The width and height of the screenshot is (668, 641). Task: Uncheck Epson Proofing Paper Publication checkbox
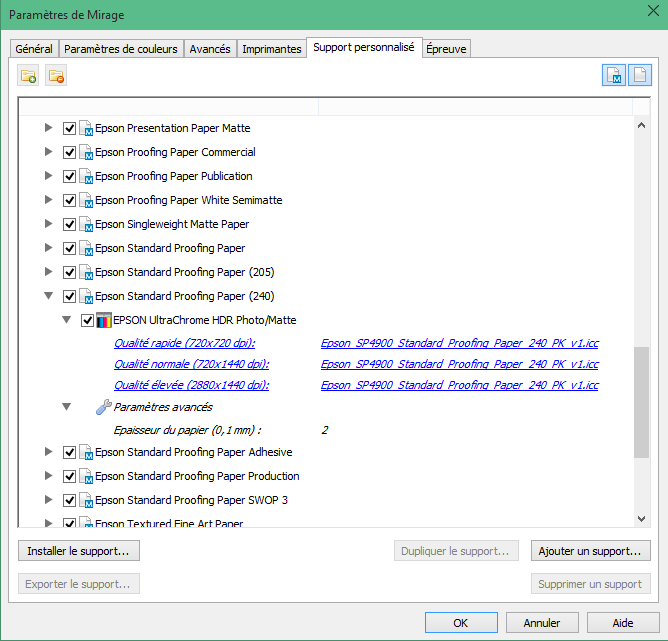(69, 176)
